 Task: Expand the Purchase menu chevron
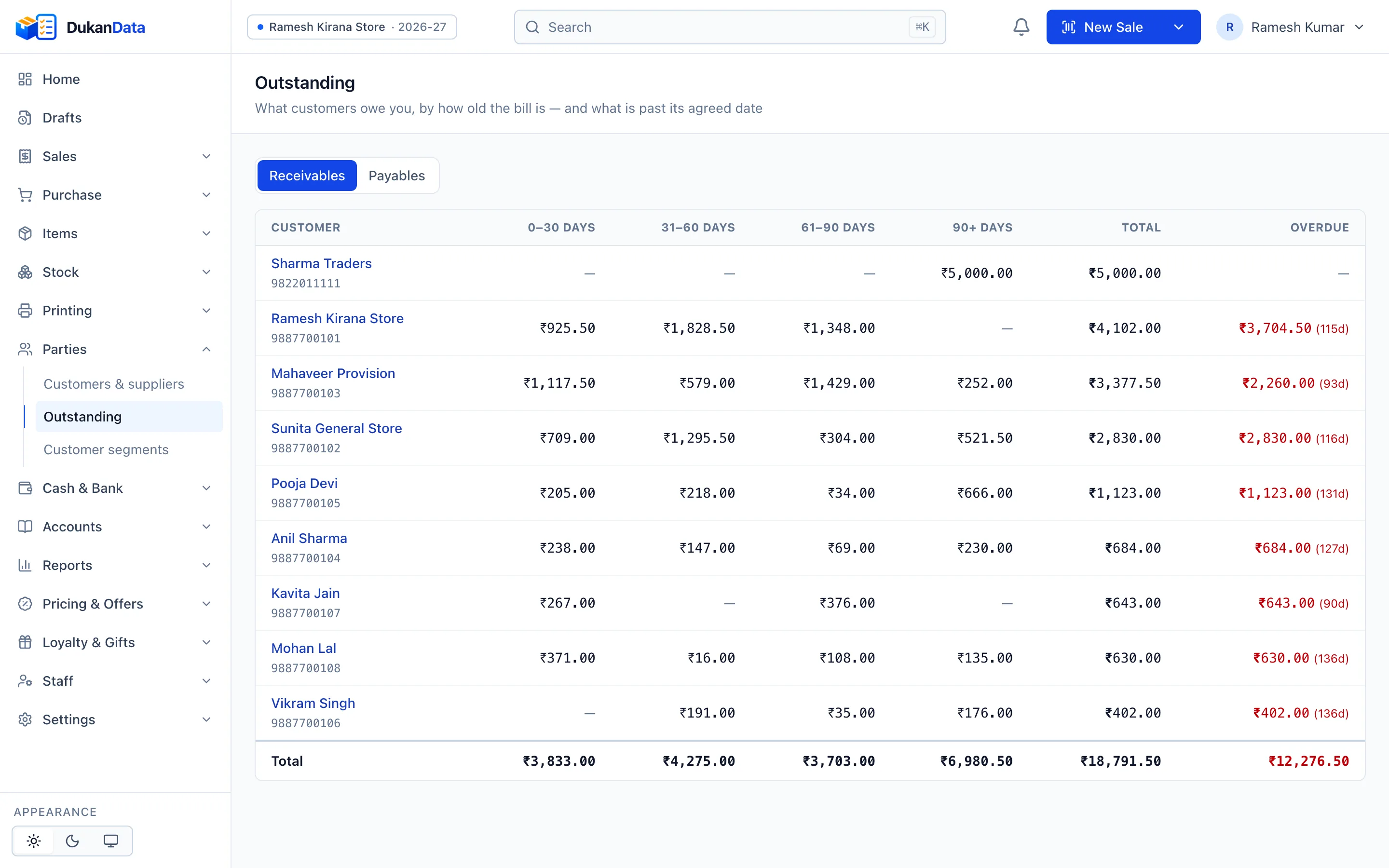point(206,195)
